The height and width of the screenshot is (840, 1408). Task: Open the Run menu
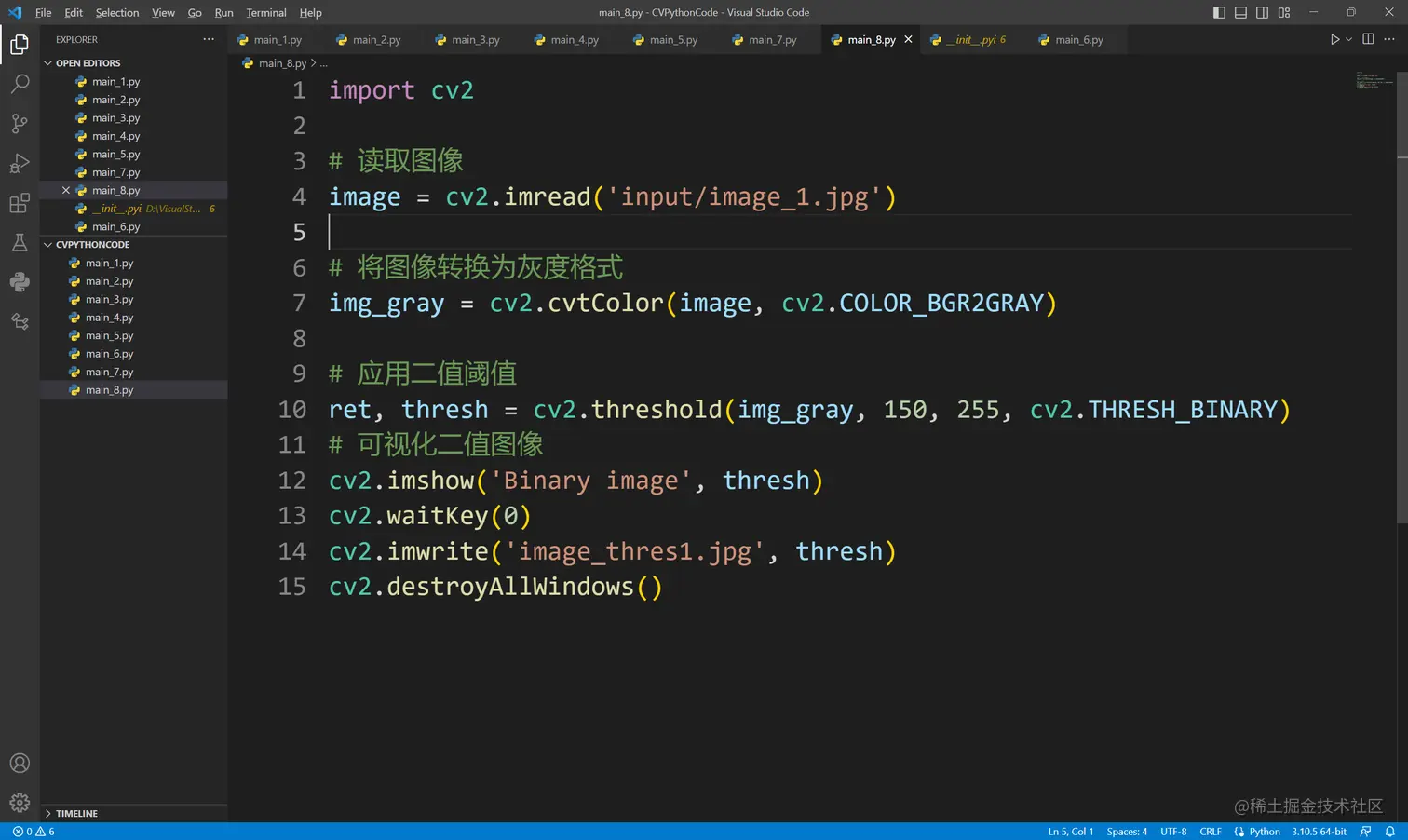click(223, 12)
